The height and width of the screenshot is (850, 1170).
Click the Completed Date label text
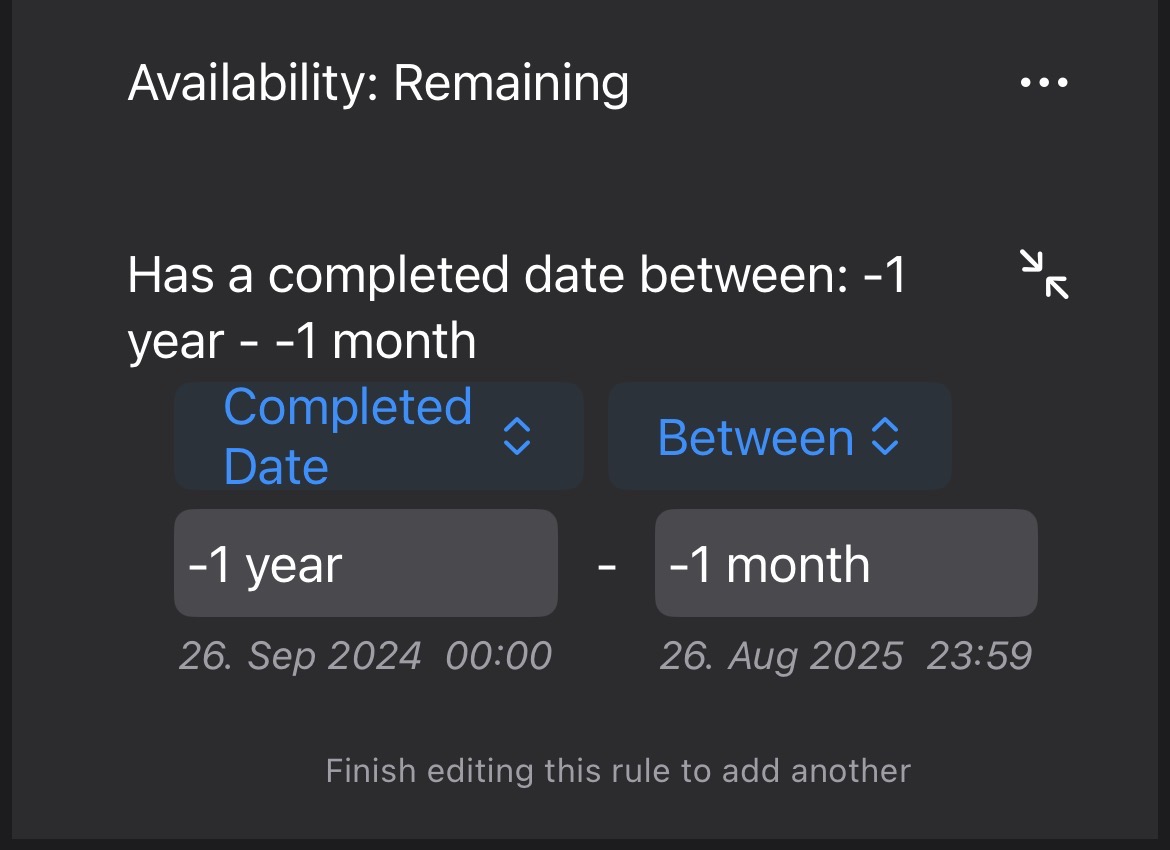point(347,436)
